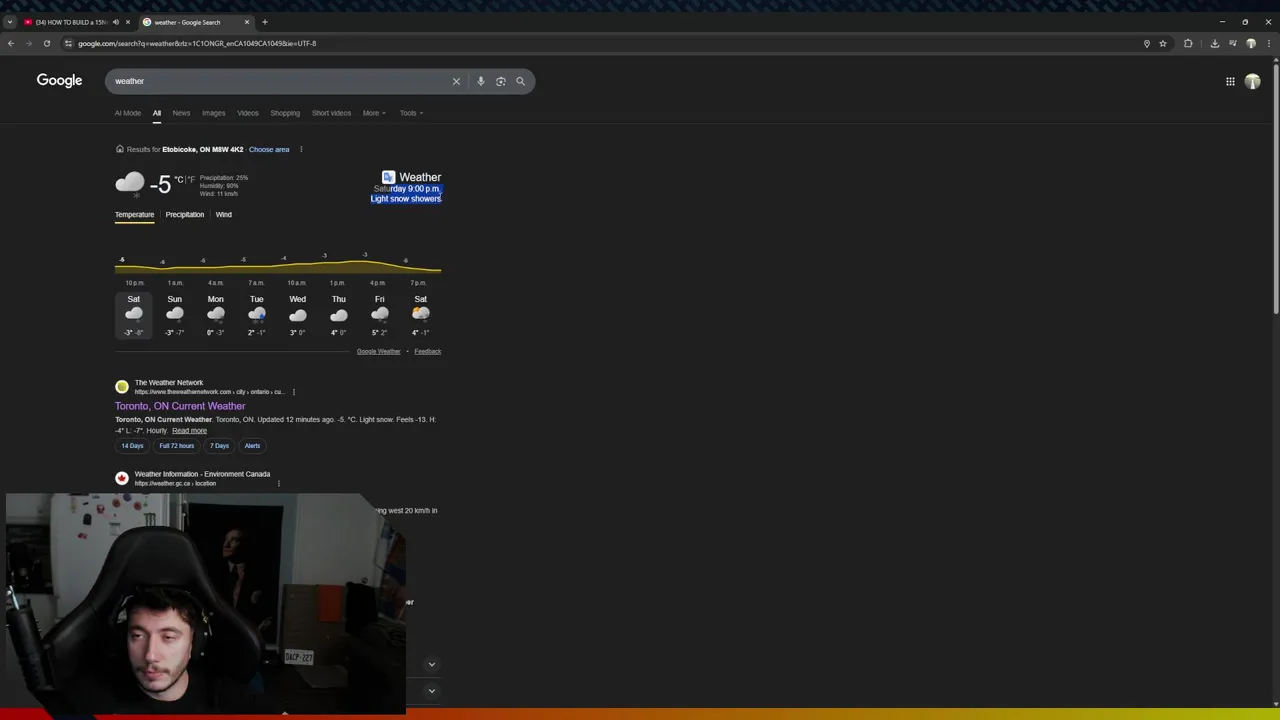Mute the YouTube tab via speaker icon
Screen dimensions: 1280x720
point(115,22)
